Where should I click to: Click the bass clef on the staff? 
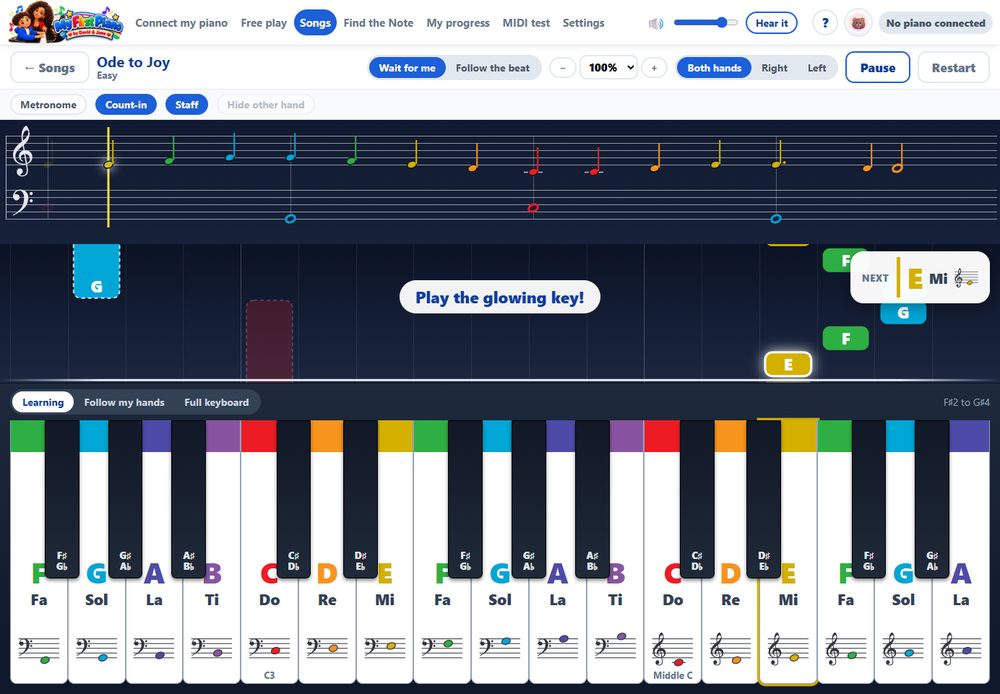(x=23, y=203)
